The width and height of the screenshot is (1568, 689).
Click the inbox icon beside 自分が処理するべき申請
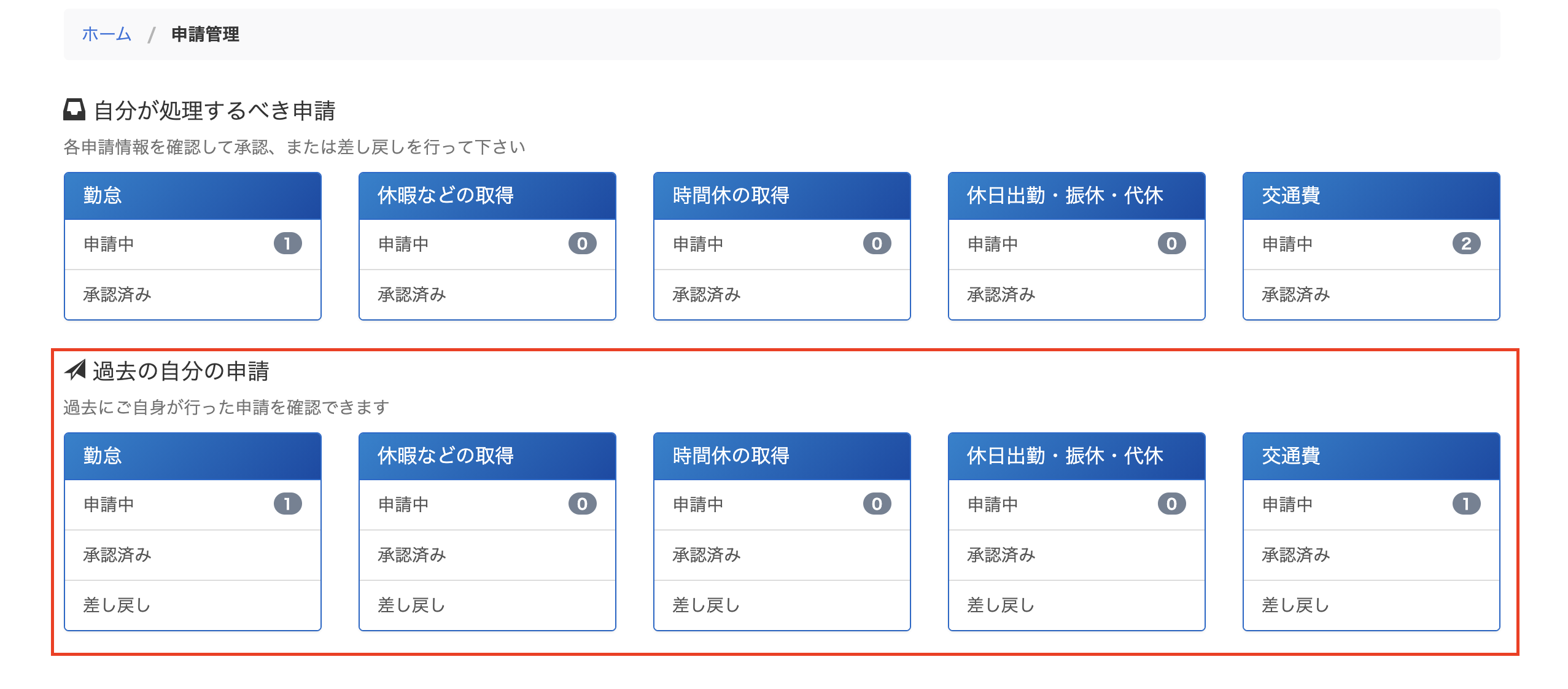[x=74, y=110]
